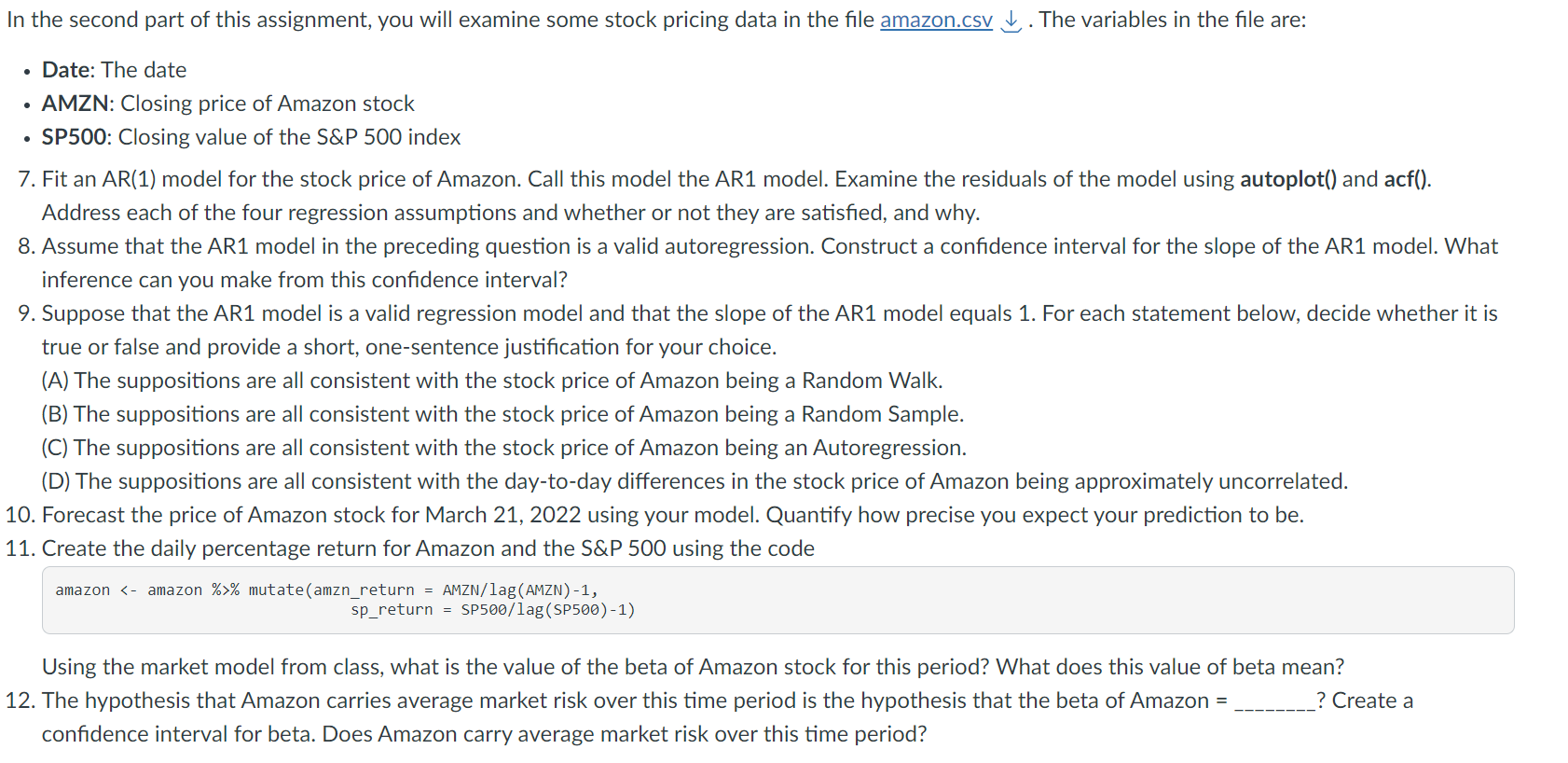Click the bold Date variable label
The image size is (1568, 763).
coord(66,70)
